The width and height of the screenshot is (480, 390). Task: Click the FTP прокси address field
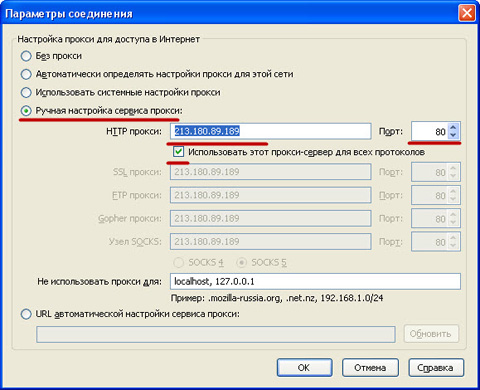[x=270, y=195]
